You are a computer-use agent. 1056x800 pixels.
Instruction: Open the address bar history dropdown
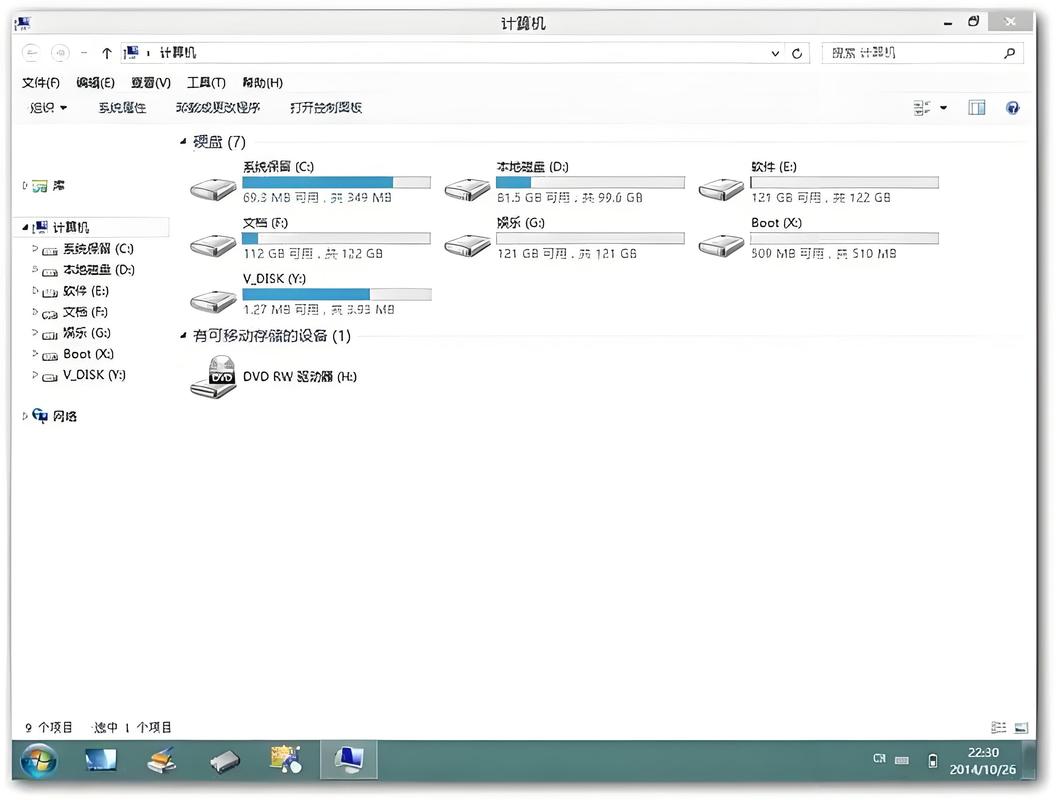coord(775,52)
